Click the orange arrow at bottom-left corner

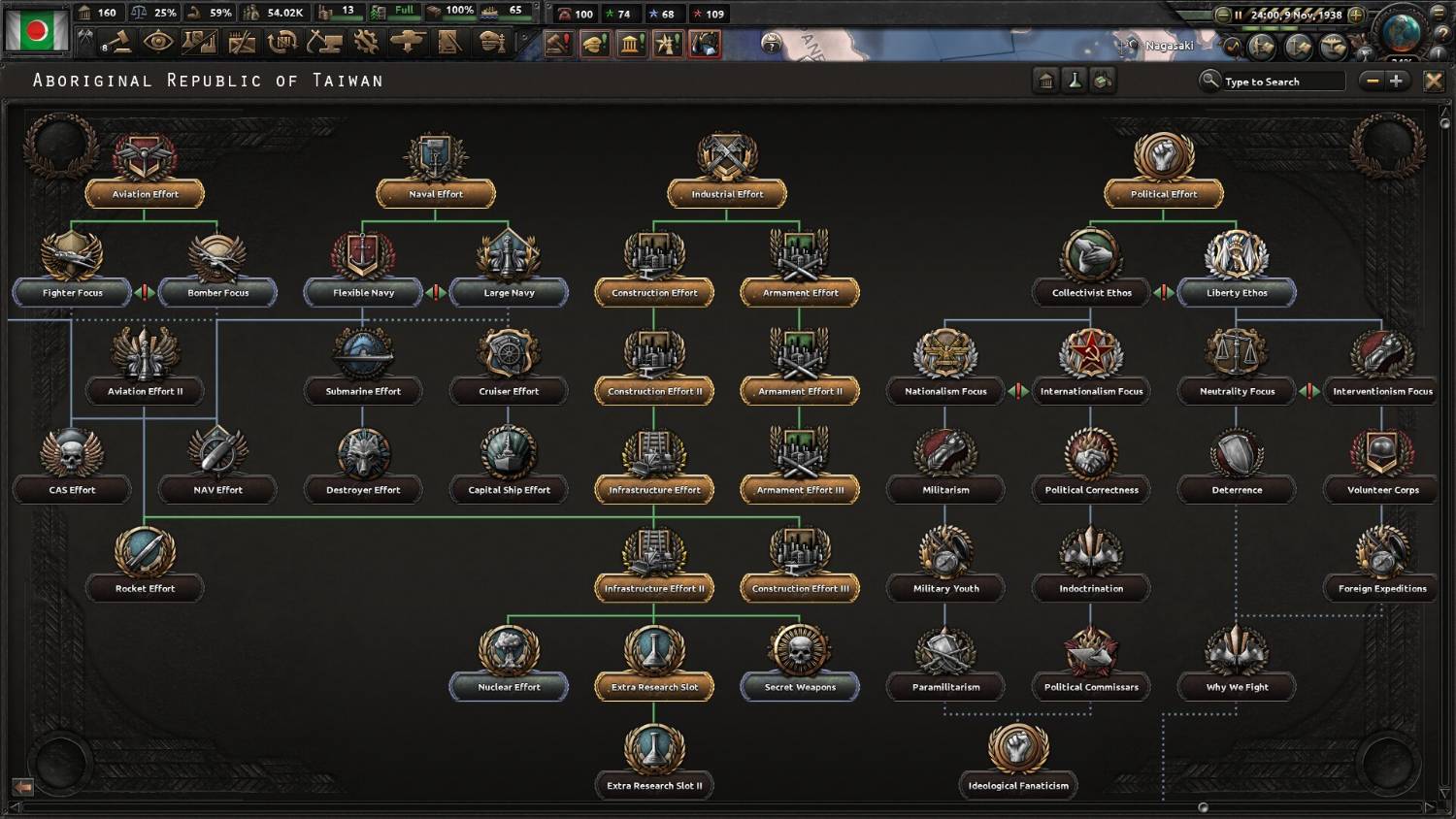22,786
